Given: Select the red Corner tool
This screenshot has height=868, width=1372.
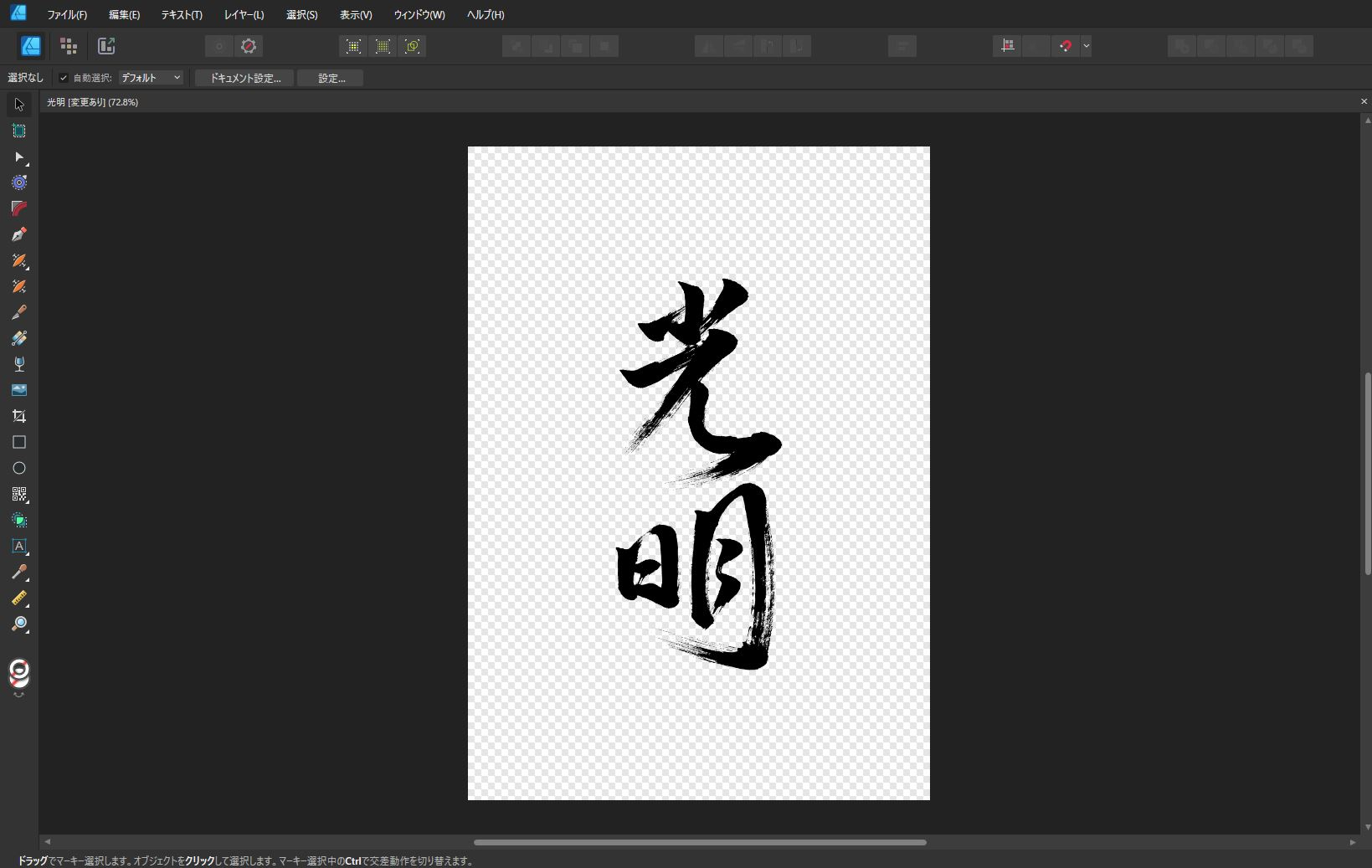Looking at the screenshot, I should pyautogui.click(x=19, y=208).
